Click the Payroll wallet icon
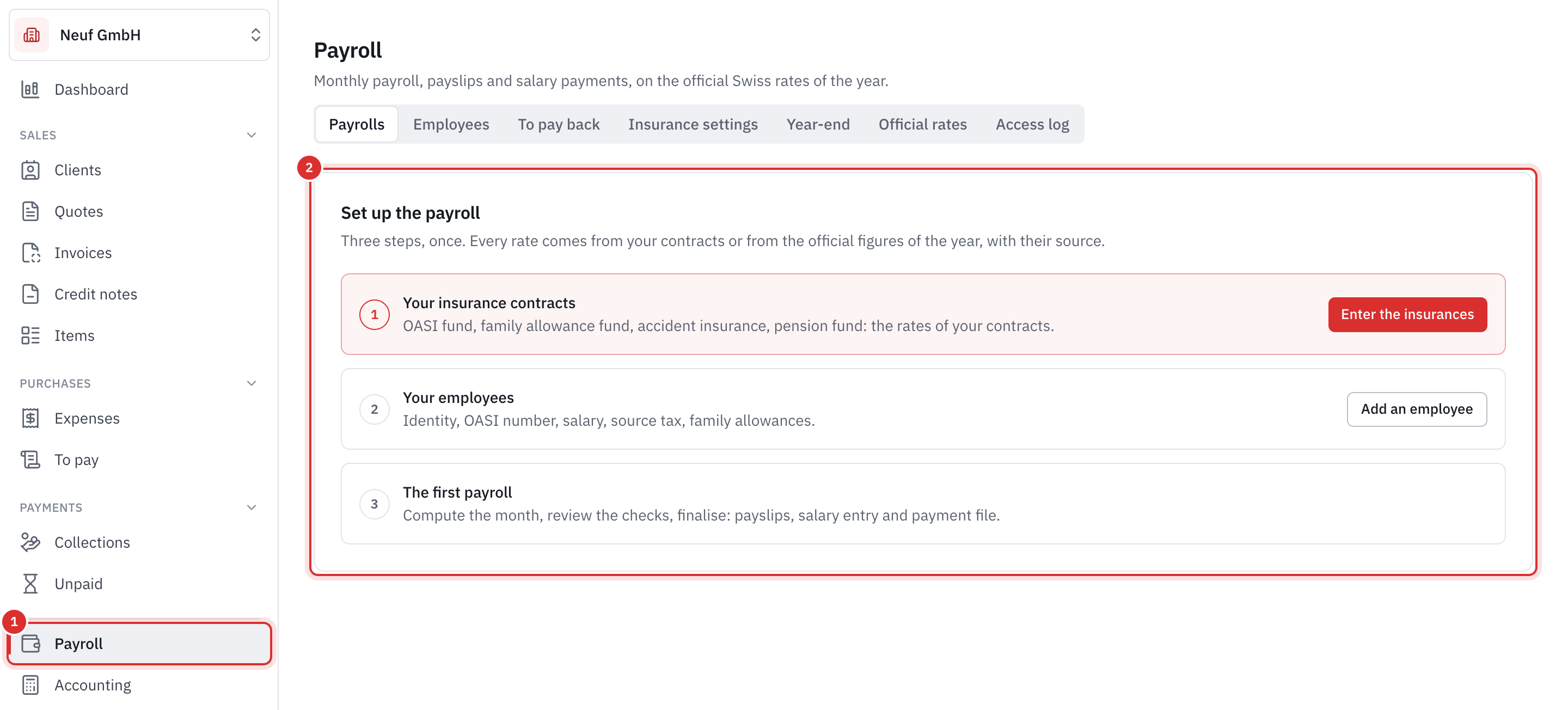Viewport: 1568px width, 710px height. [30, 644]
